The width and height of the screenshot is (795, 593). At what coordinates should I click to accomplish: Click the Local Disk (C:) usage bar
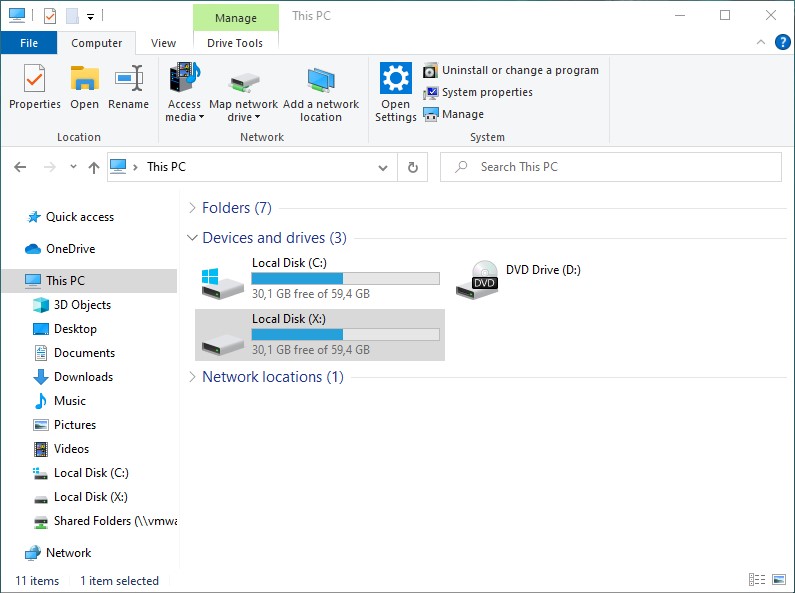(345, 279)
